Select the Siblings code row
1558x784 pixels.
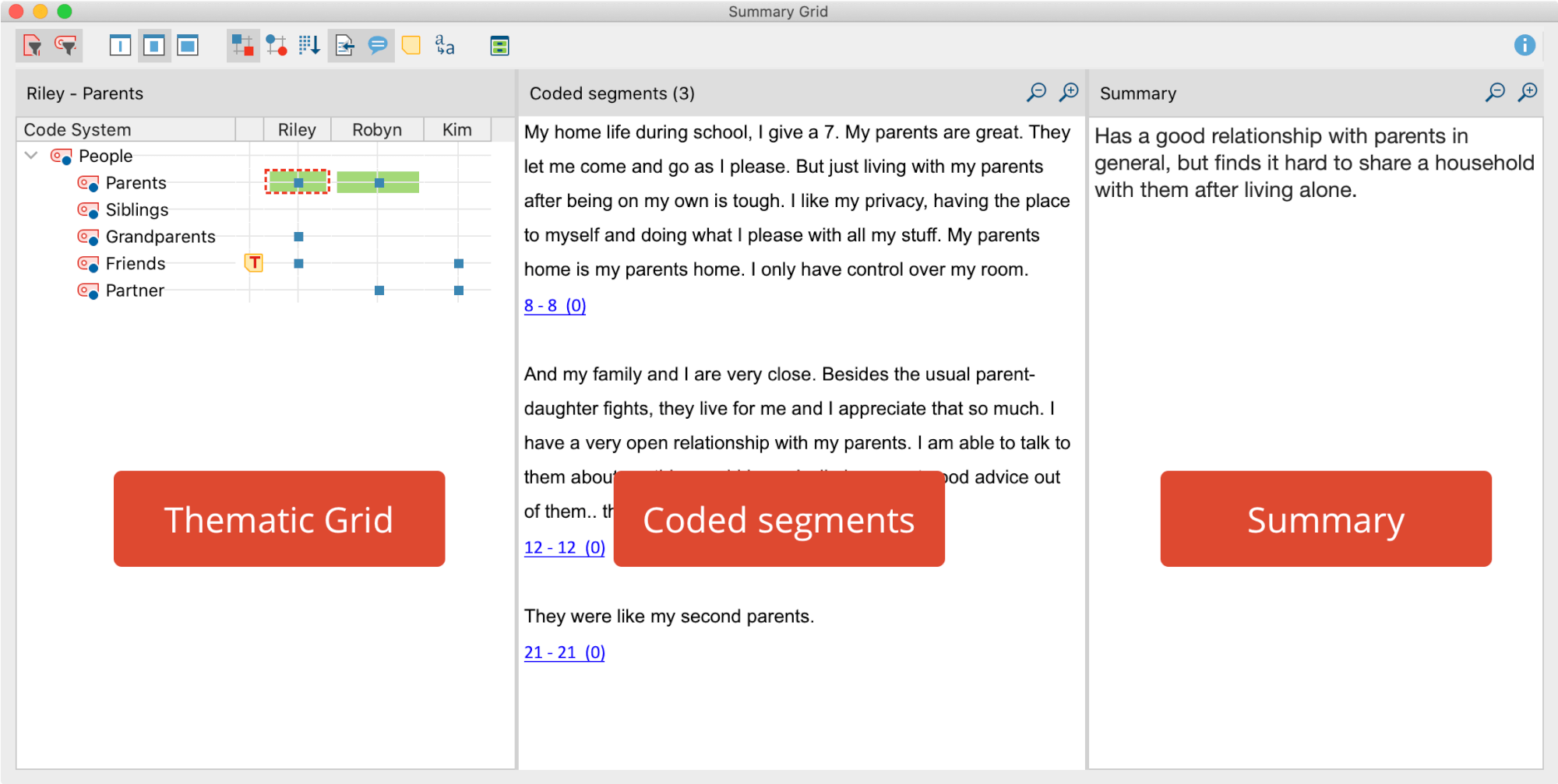(136, 210)
